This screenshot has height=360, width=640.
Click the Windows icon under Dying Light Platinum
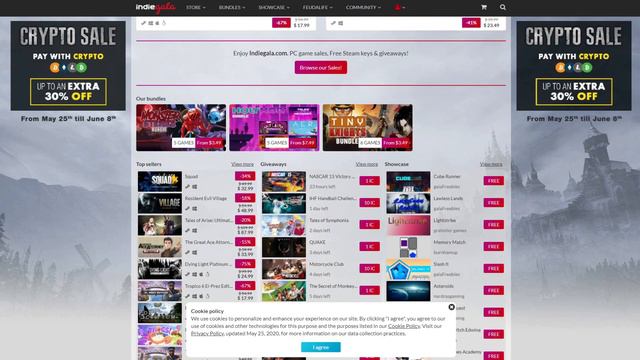195,274
